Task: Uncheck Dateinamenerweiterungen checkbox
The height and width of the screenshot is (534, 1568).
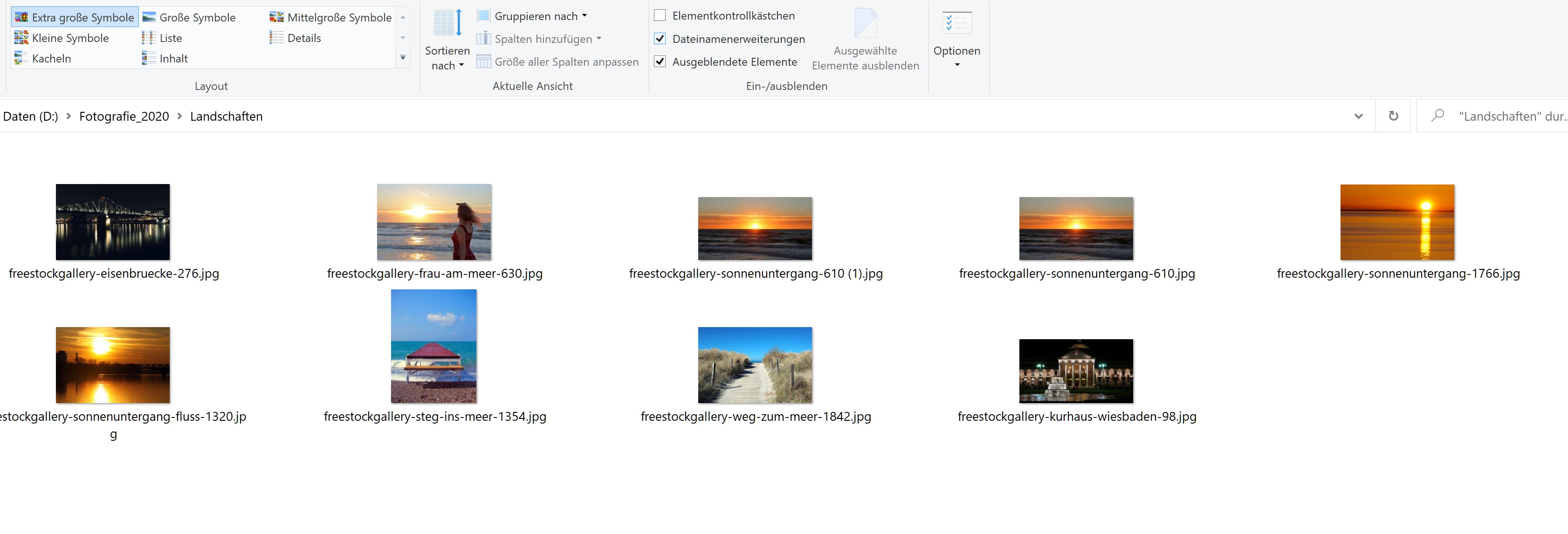Action: (660, 38)
